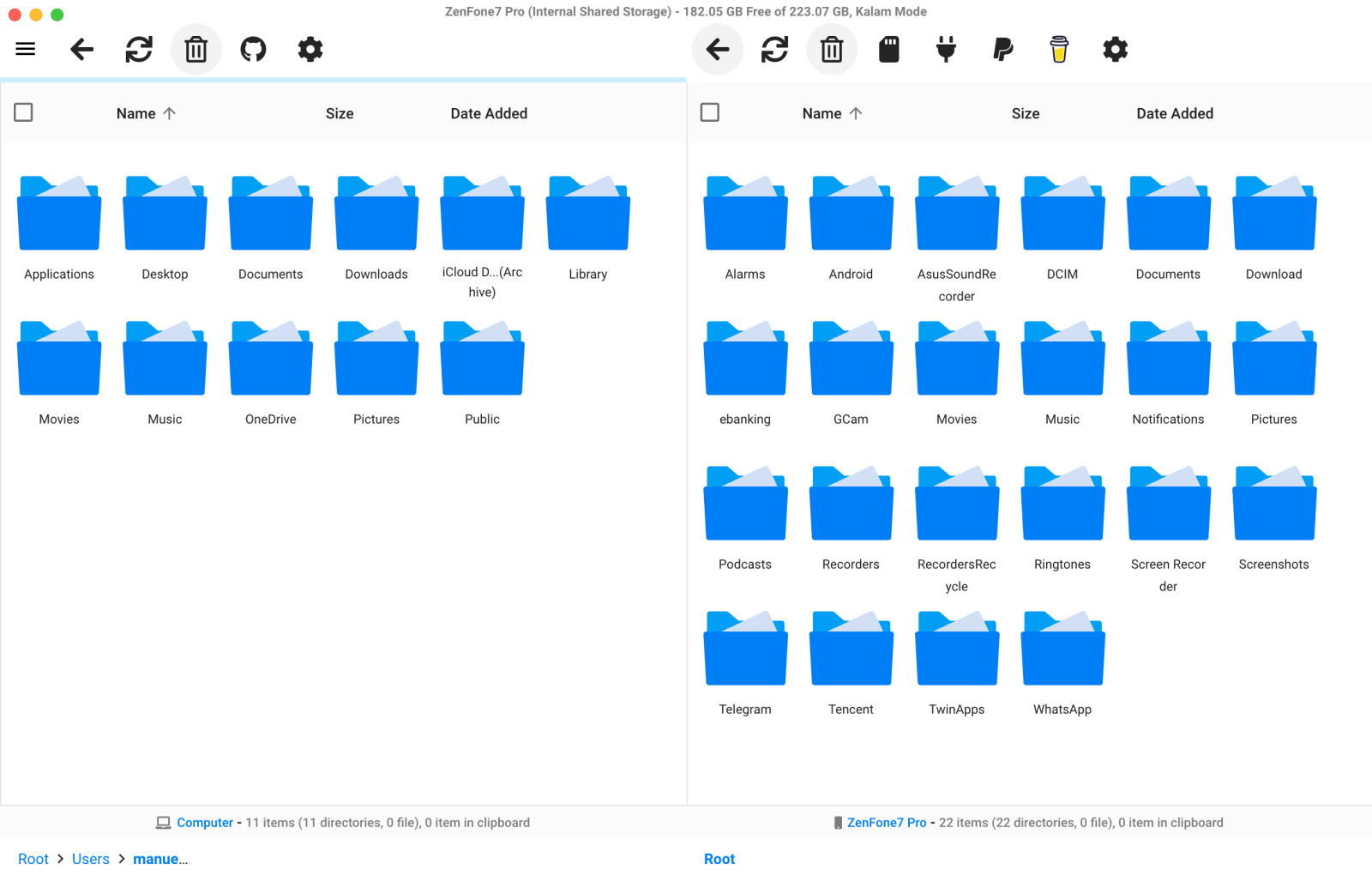Viewport: 1372px width, 882px height.
Task: Open the GitHub icon in left toolbar
Action: (x=253, y=49)
